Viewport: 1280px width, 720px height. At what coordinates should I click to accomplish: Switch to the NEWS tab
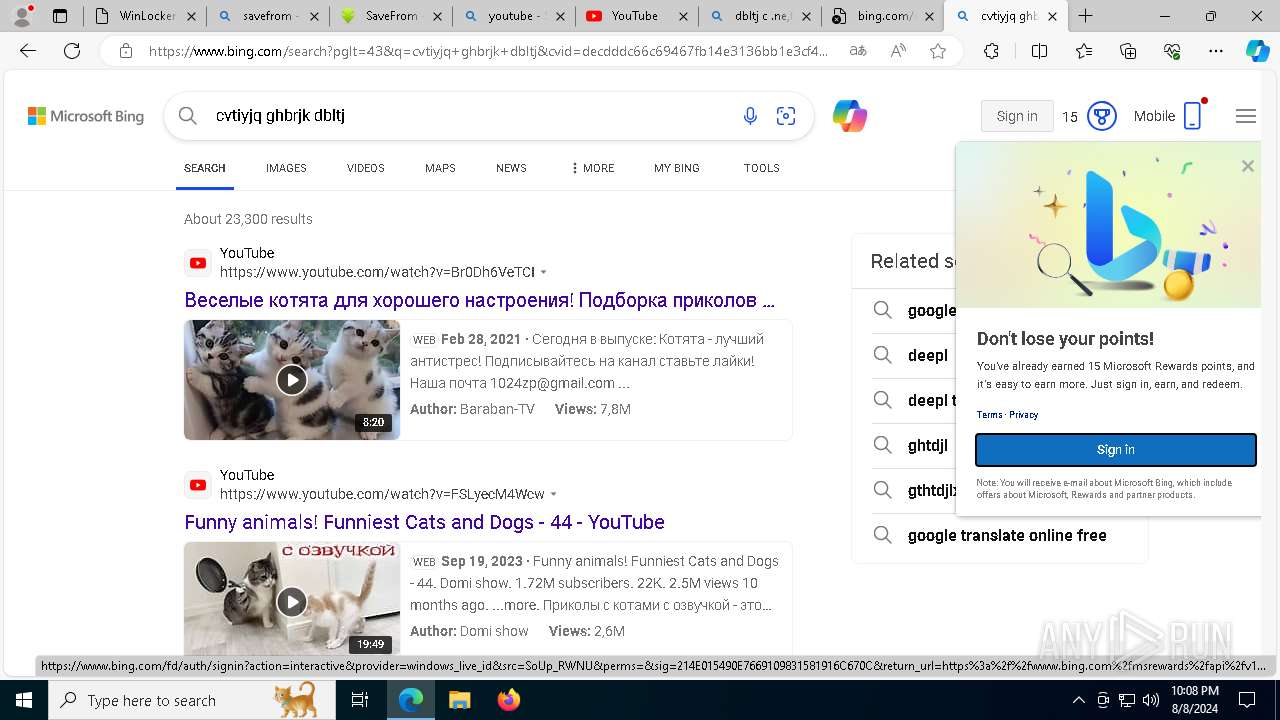click(x=511, y=168)
